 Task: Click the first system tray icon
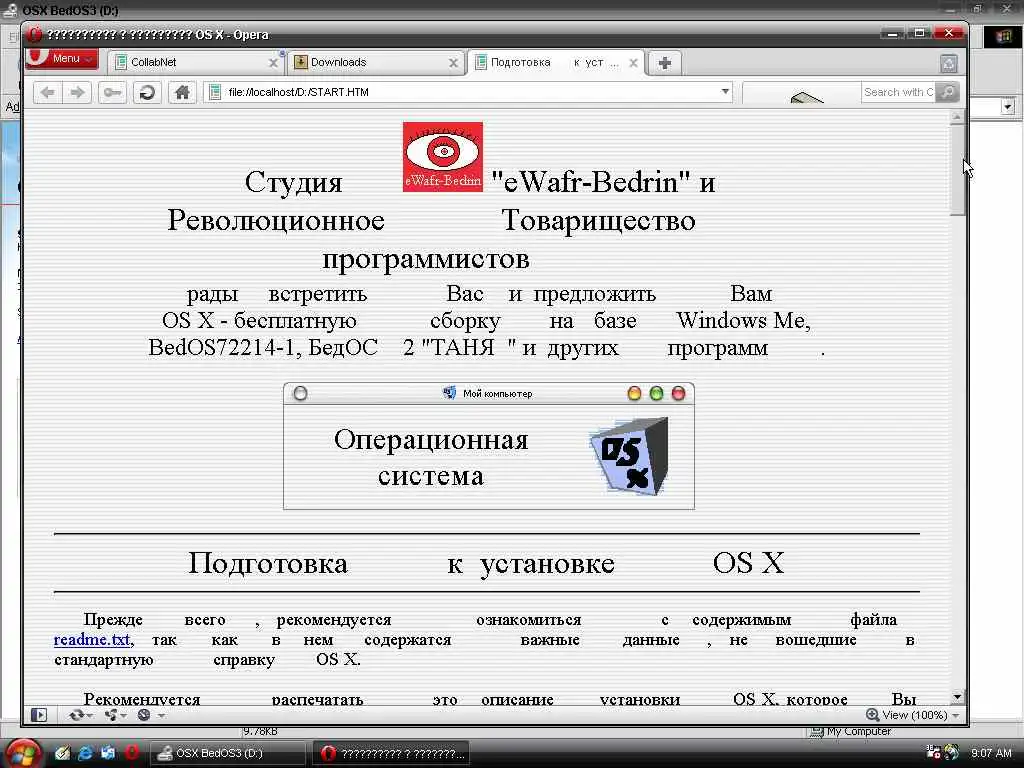tap(933, 752)
